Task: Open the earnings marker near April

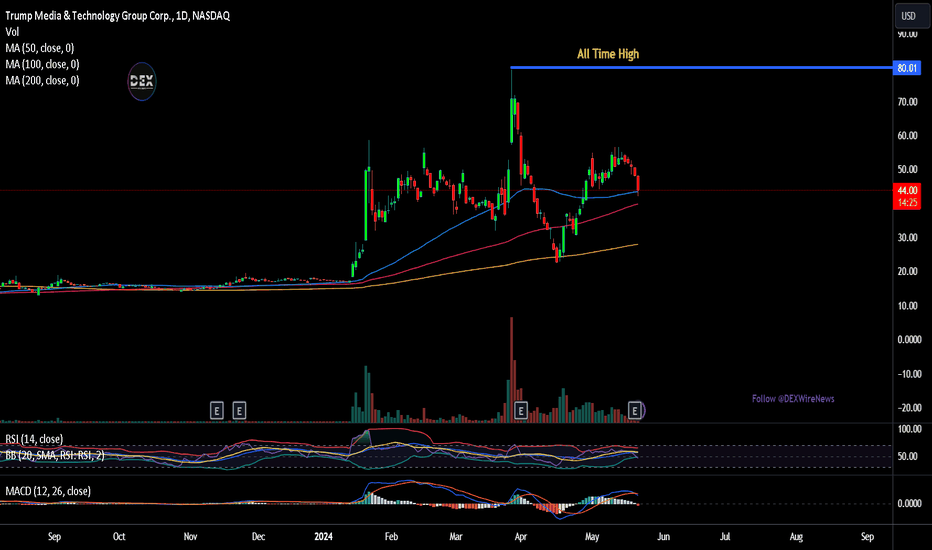Action: point(521,410)
